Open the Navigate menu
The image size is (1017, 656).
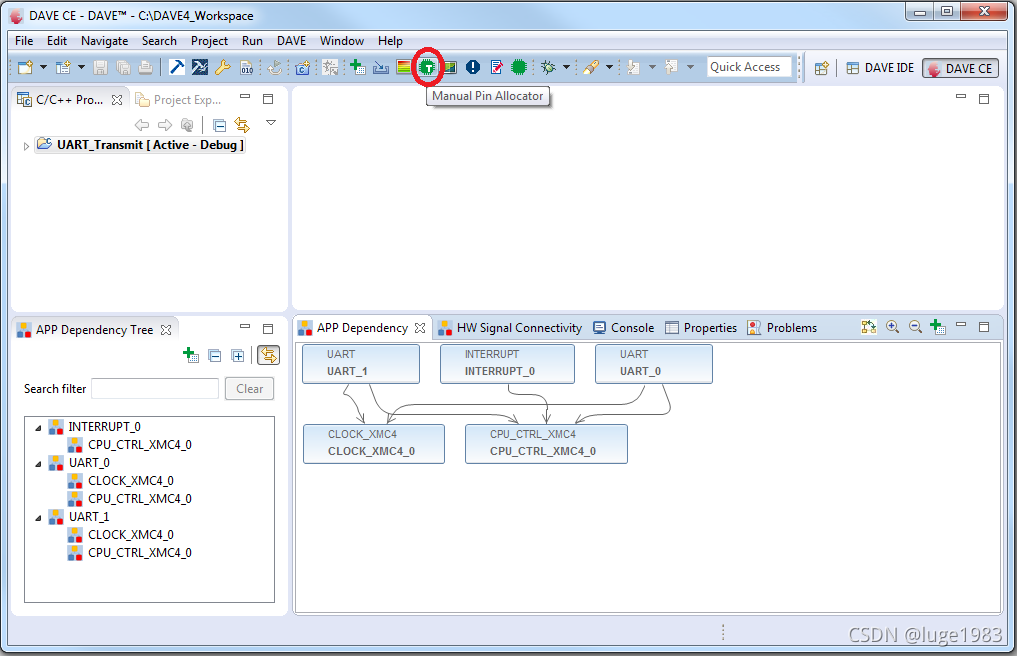click(x=104, y=41)
